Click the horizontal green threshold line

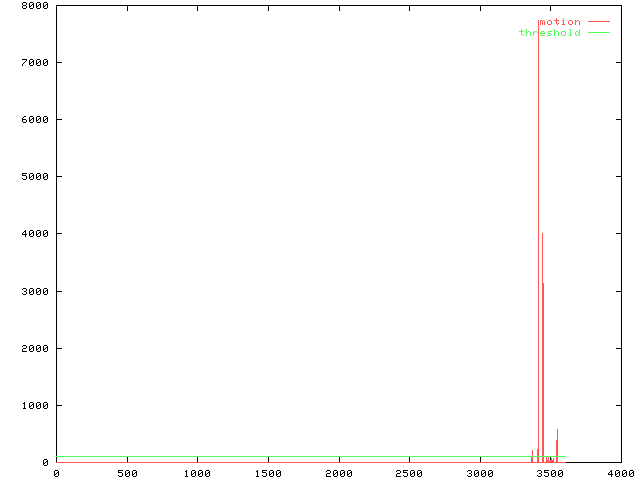(300, 457)
